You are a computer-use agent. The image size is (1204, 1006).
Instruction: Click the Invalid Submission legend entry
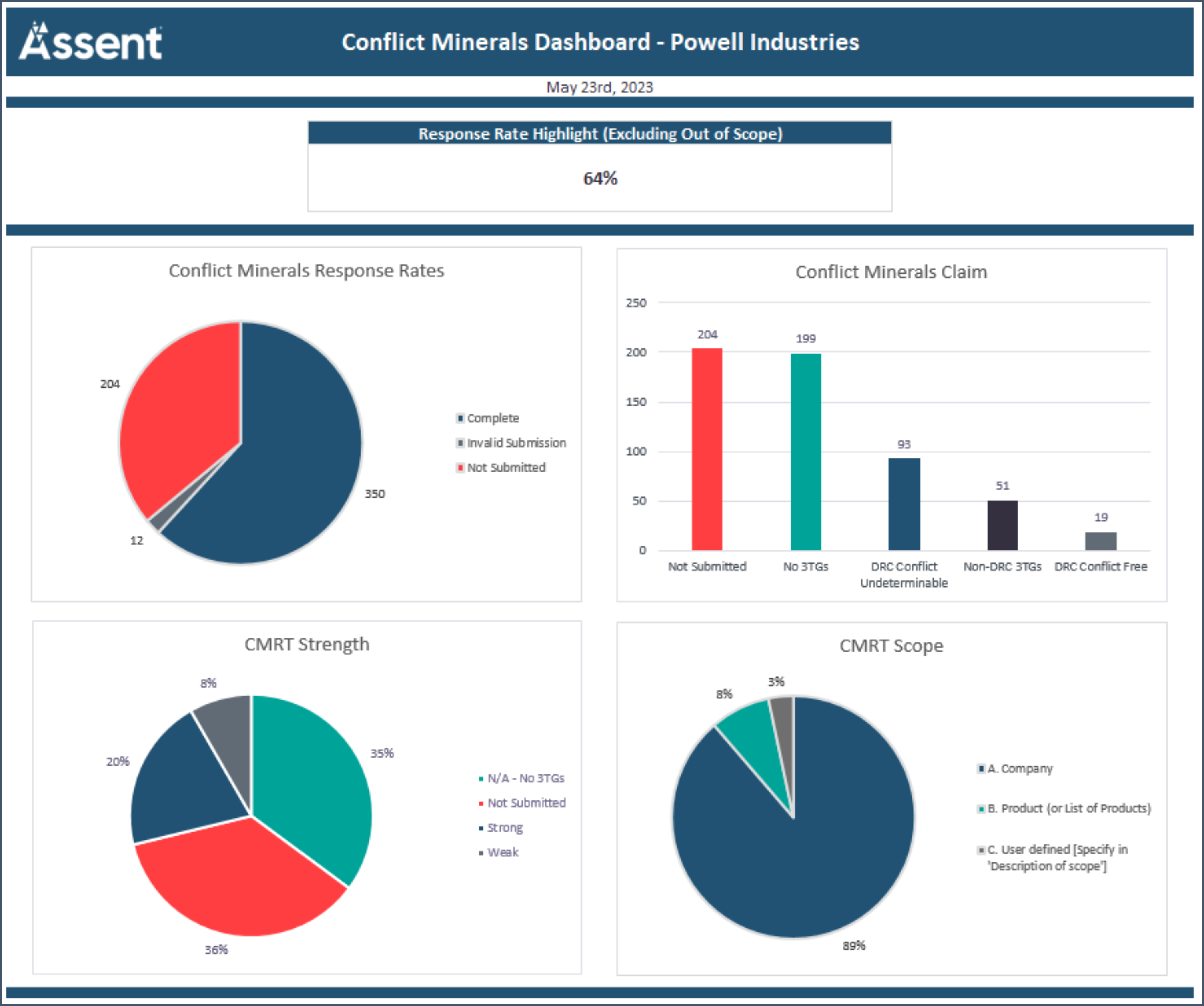516,442
